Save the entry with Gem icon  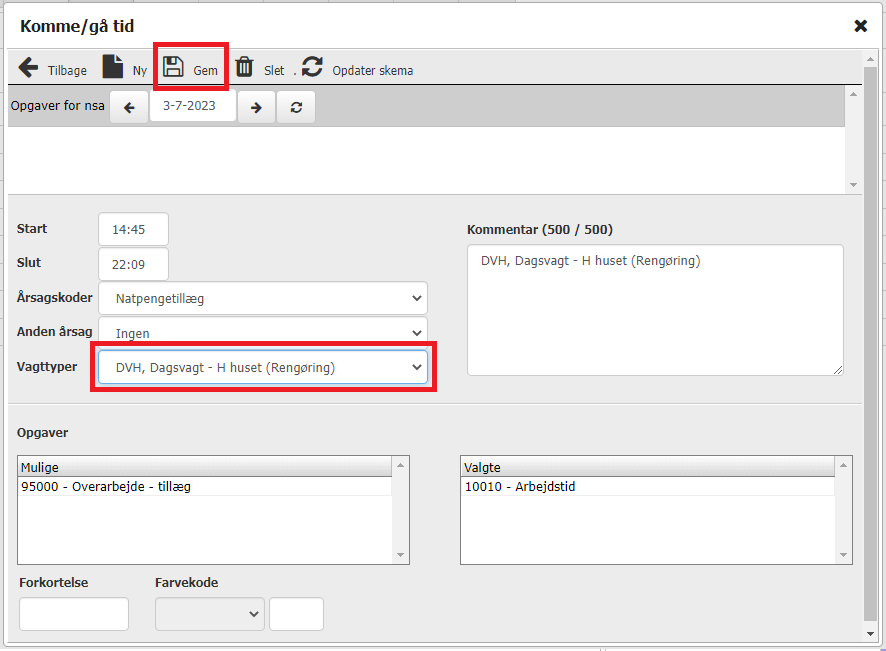174,68
